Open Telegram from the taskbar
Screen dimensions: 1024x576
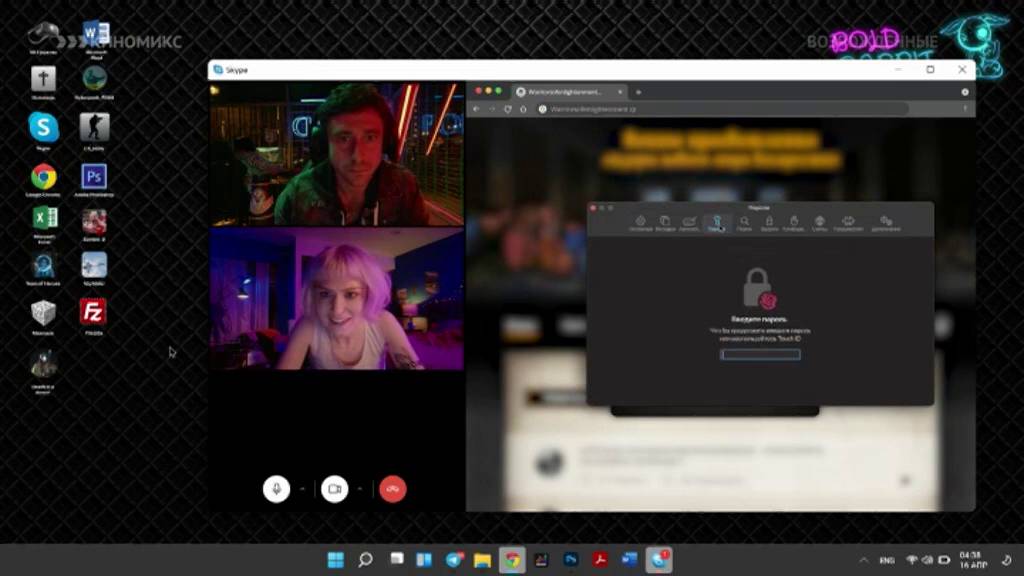[x=455, y=560]
